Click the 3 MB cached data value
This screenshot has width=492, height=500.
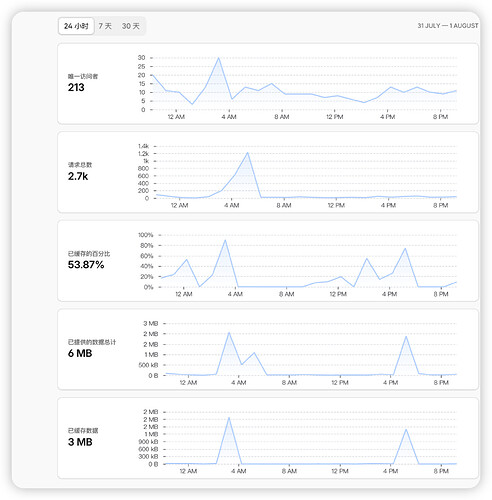coord(80,442)
